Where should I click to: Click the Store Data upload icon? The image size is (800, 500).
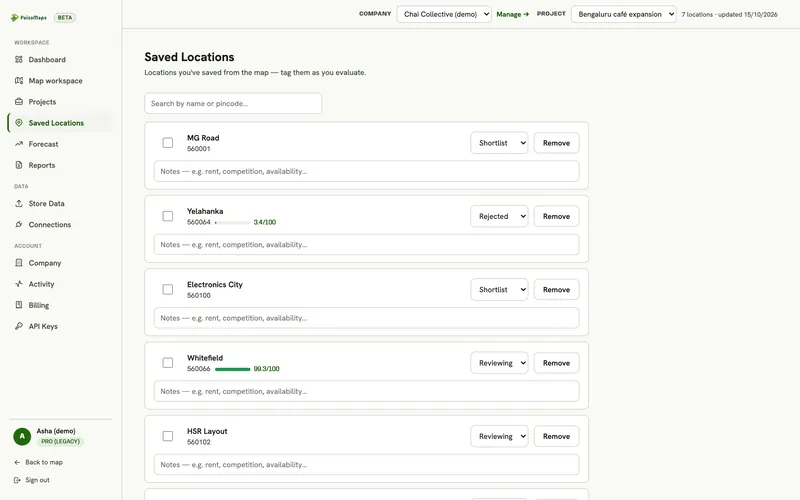(19, 203)
